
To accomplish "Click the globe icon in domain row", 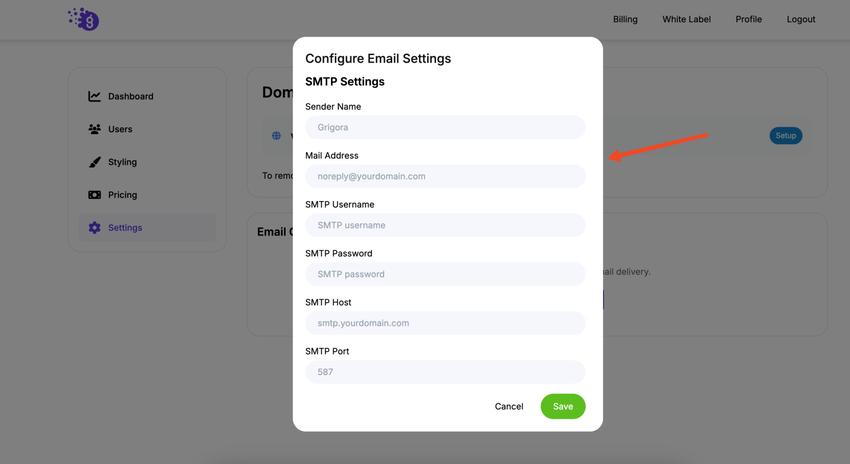I will pos(277,135).
